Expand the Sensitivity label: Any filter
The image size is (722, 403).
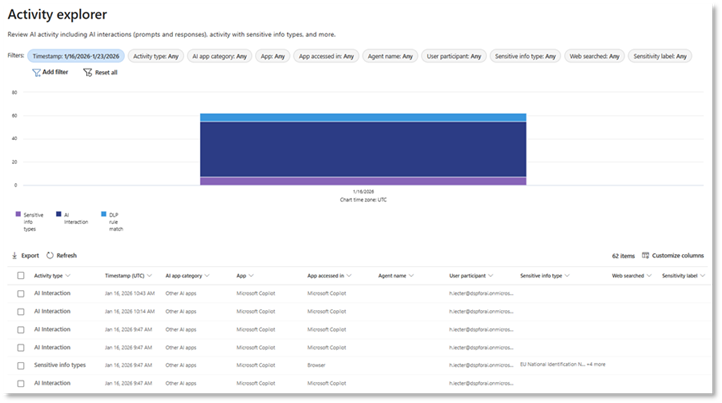pos(660,56)
